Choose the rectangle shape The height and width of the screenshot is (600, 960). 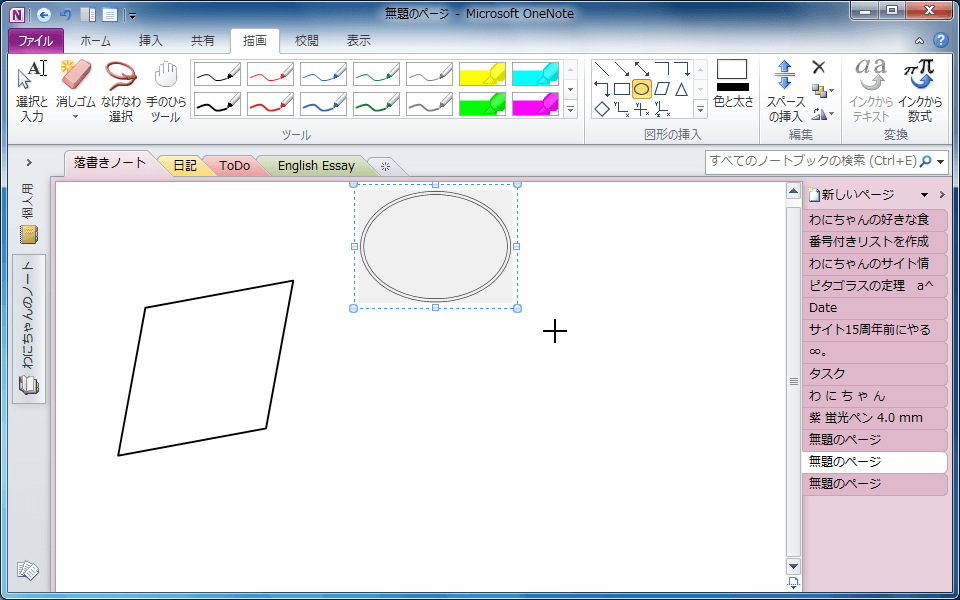(x=621, y=89)
